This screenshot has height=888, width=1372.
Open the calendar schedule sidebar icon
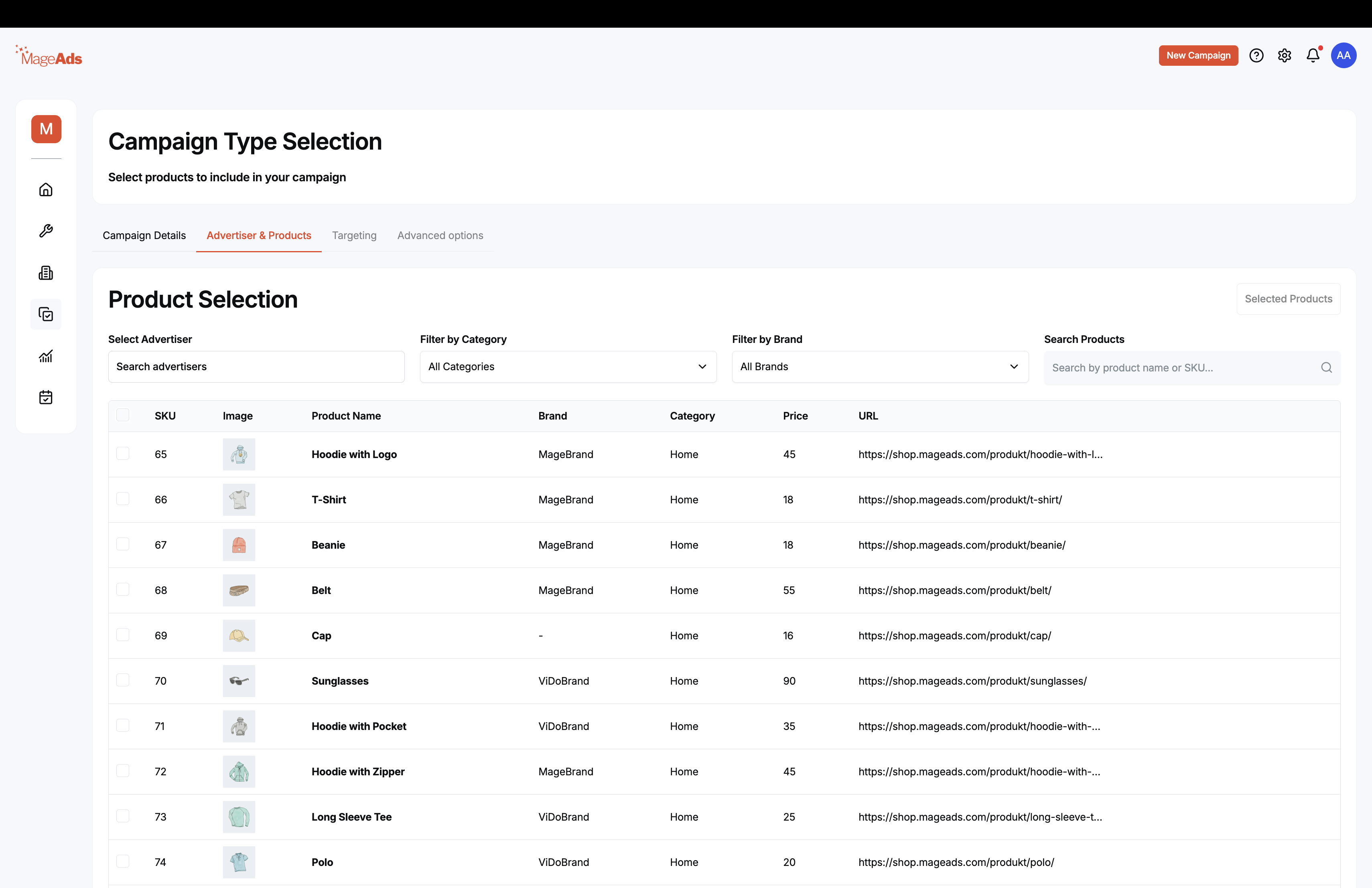pyautogui.click(x=46, y=397)
